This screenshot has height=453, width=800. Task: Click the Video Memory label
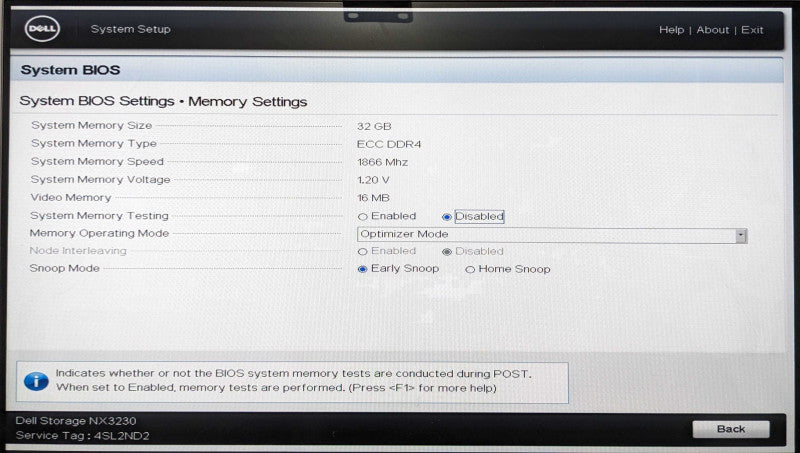(x=70, y=197)
